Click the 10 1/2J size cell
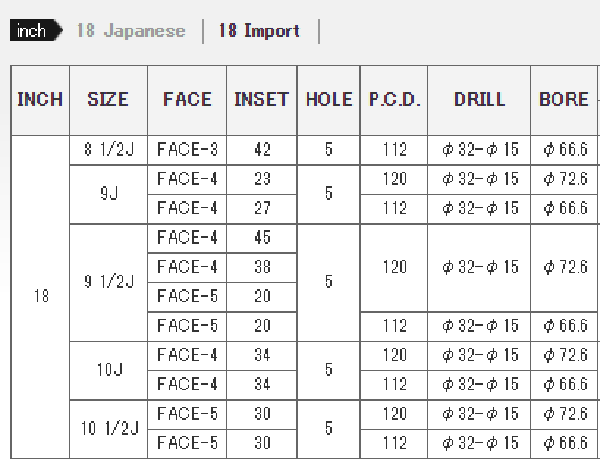 point(108,428)
